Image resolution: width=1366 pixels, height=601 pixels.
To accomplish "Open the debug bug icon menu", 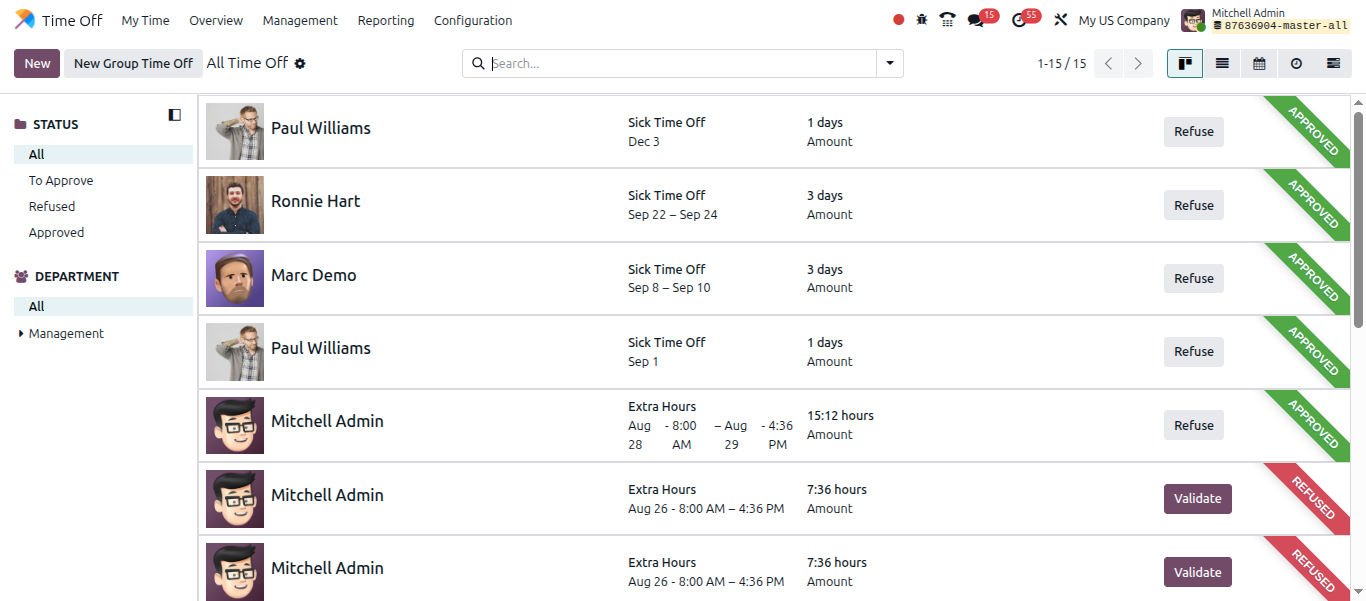I will point(922,20).
